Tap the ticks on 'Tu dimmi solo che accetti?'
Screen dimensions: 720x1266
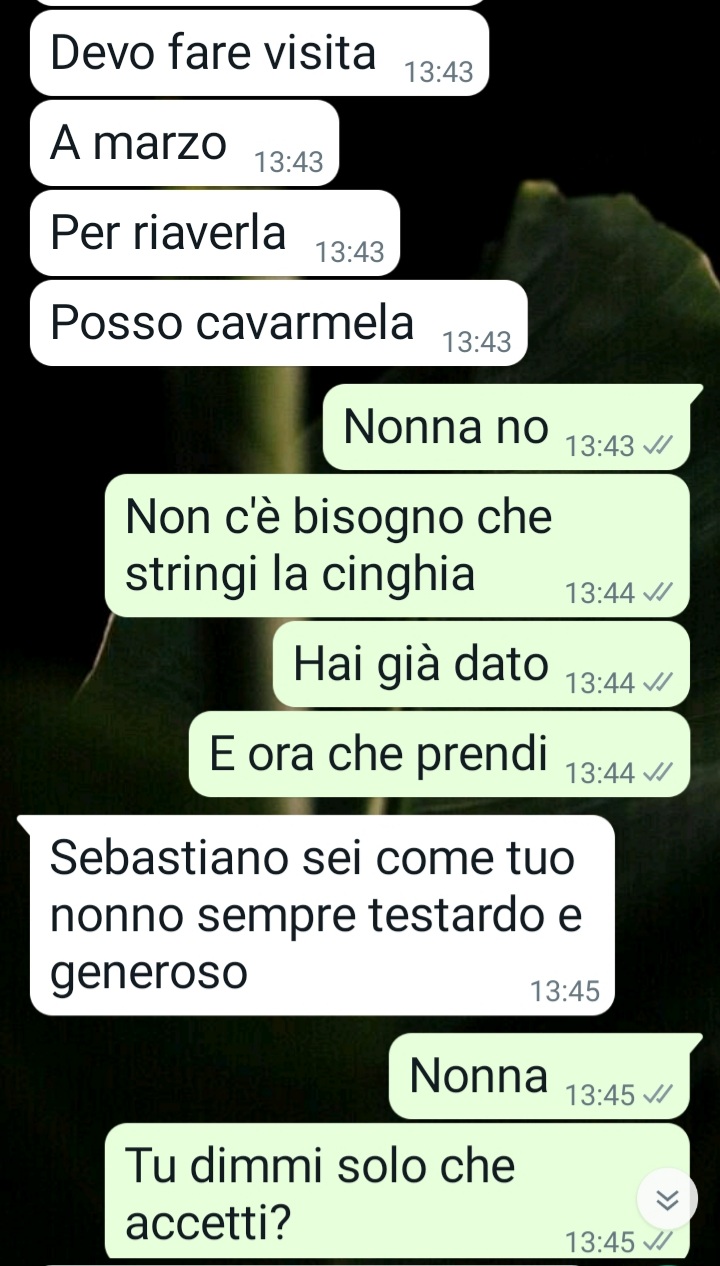(653, 1242)
